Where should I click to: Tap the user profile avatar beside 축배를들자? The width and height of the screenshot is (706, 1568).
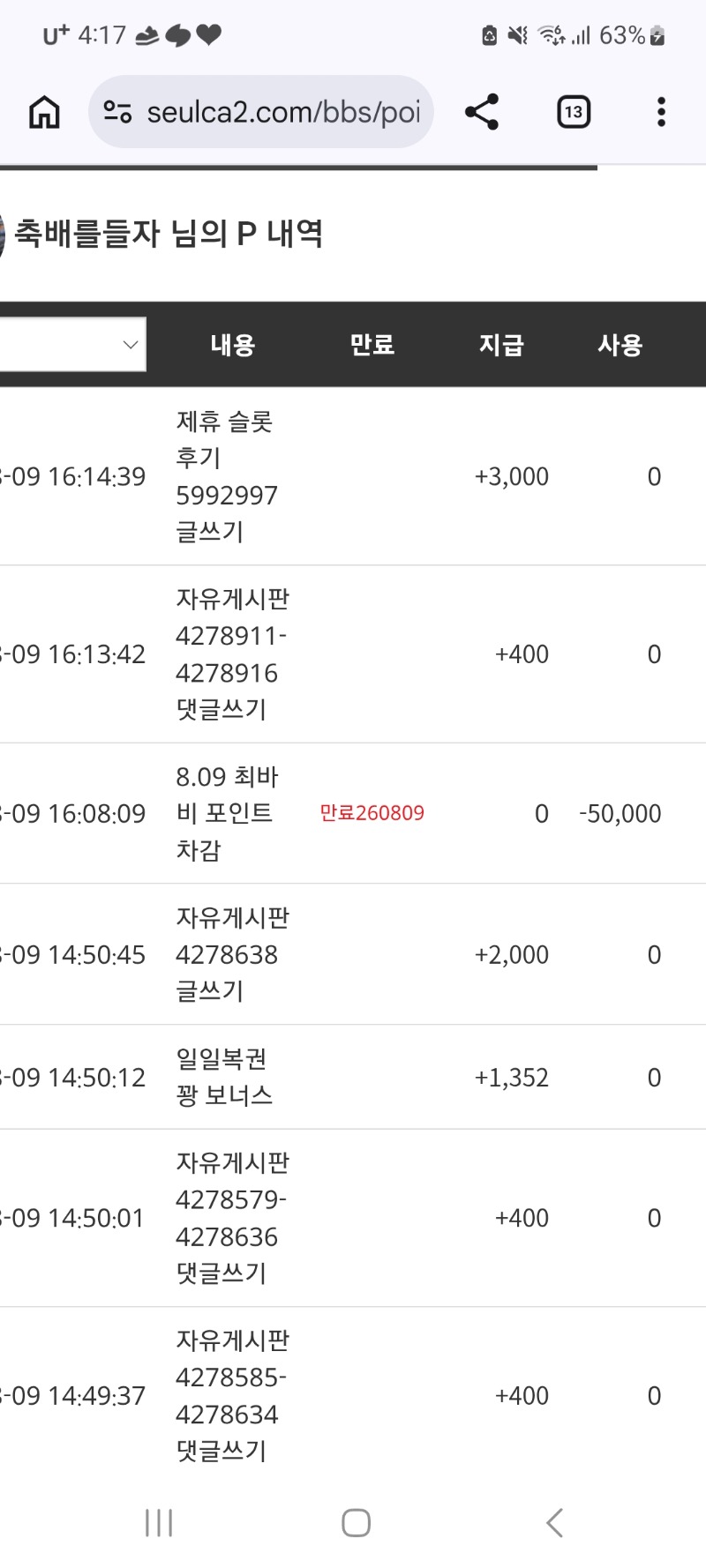point(3,235)
